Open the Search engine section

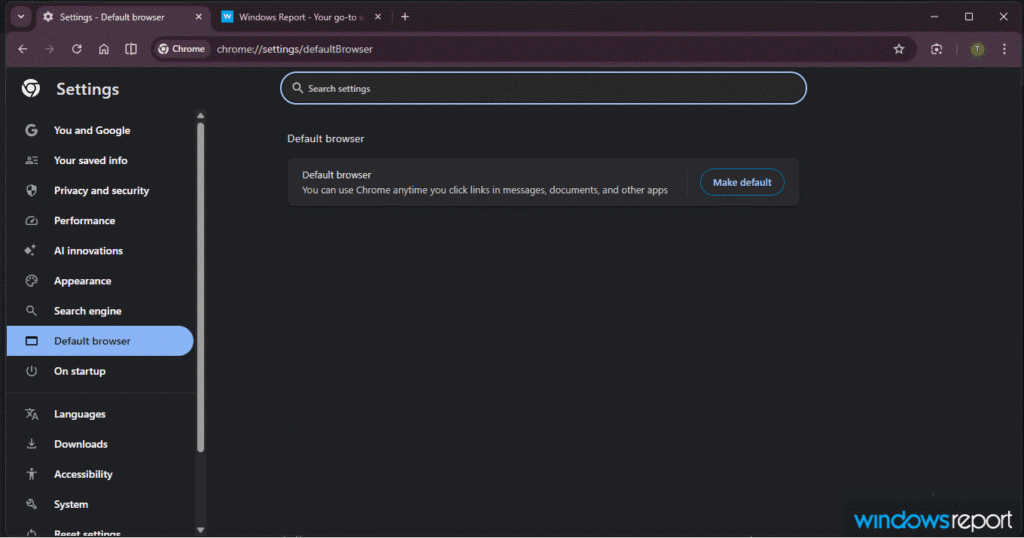click(87, 311)
